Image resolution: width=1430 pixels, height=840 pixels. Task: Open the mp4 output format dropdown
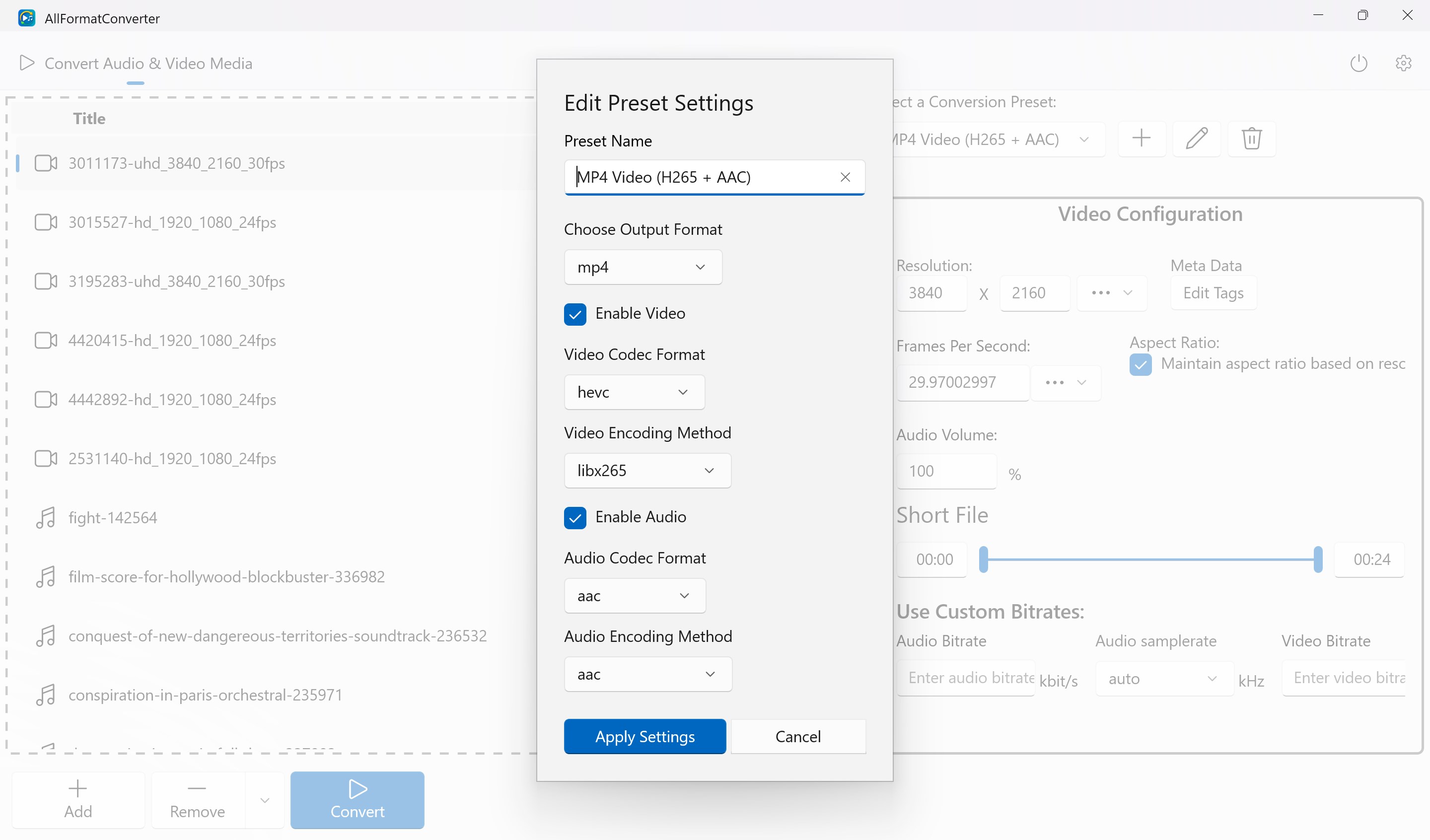(x=643, y=267)
